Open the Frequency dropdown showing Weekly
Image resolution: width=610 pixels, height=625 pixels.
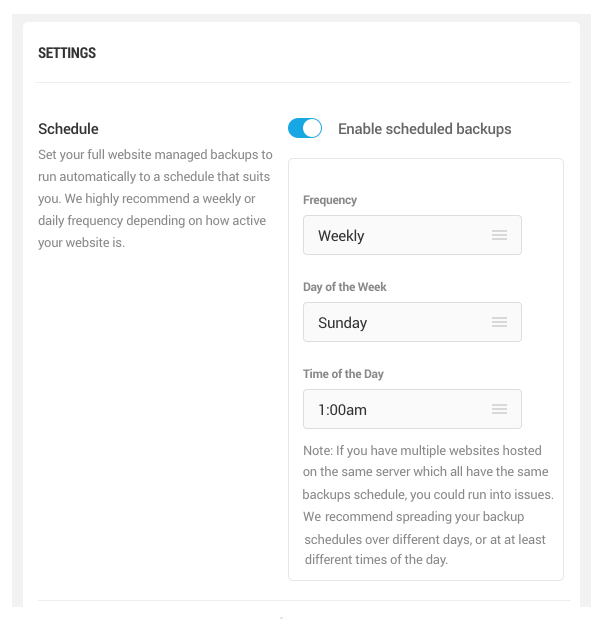[411, 235]
